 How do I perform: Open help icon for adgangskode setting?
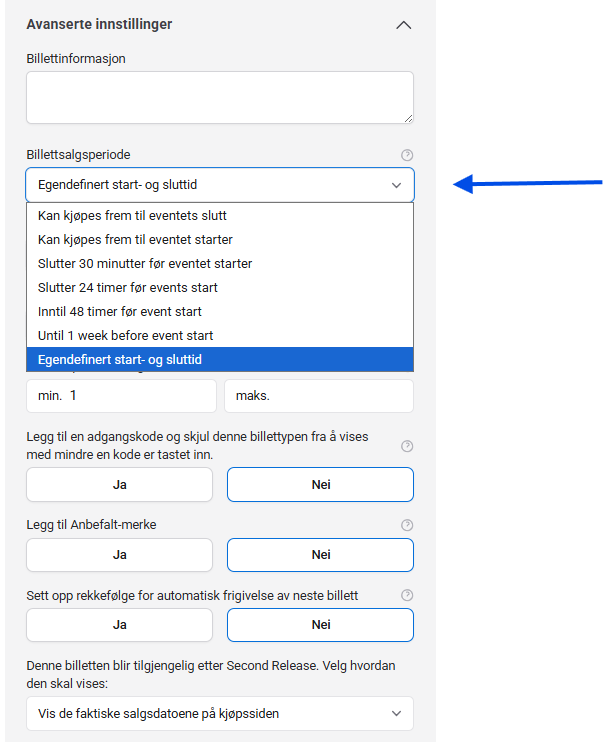[406, 446]
